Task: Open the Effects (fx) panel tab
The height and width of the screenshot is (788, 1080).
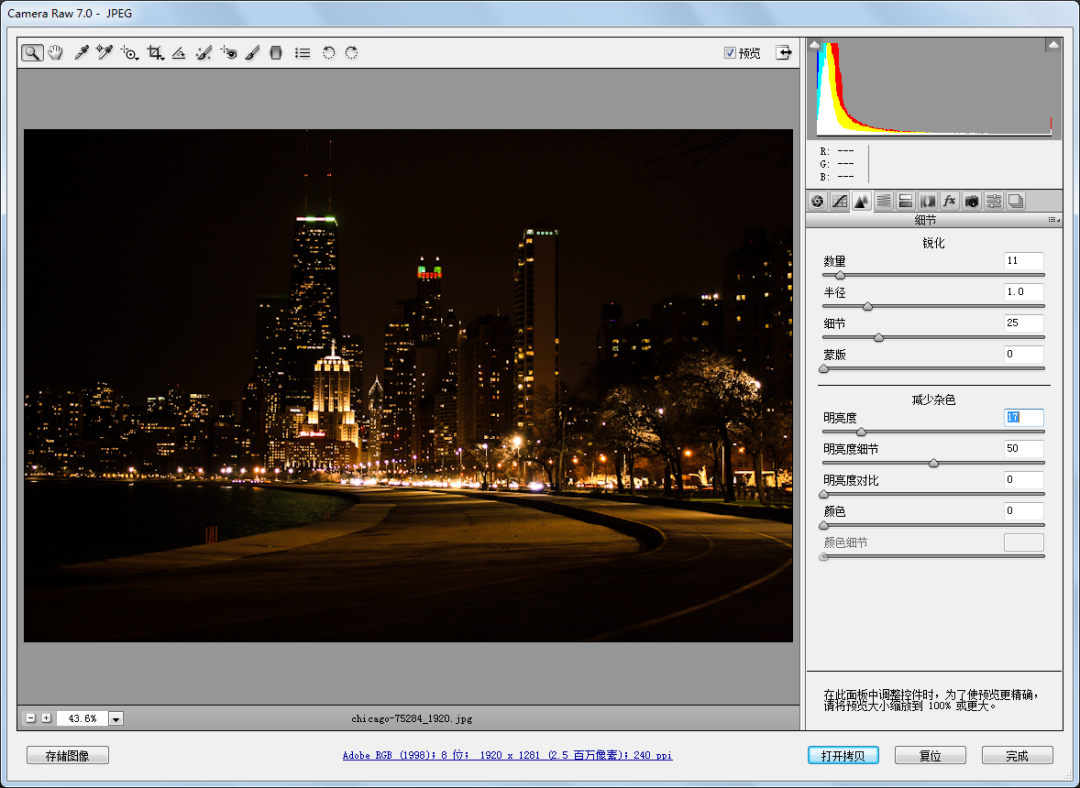Action: [x=950, y=201]
